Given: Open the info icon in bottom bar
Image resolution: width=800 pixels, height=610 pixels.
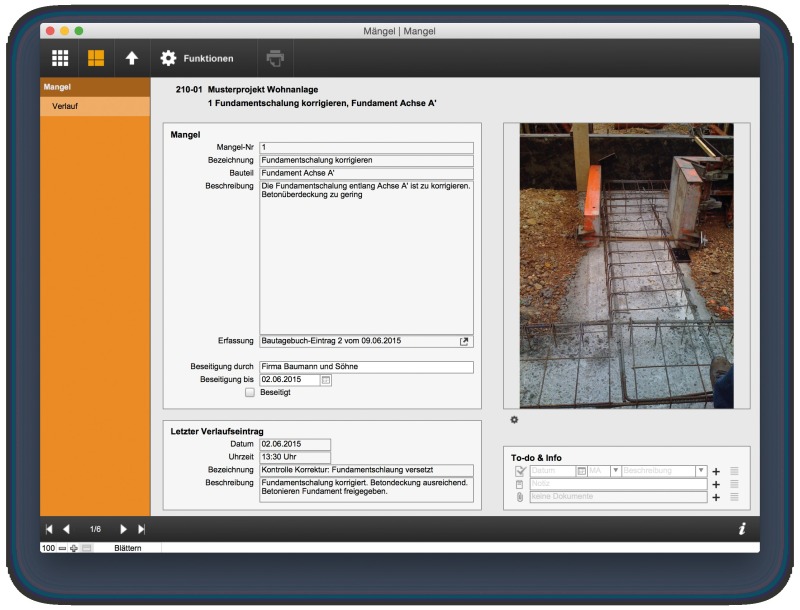Looking at the screenshot, I should [742, 529].
